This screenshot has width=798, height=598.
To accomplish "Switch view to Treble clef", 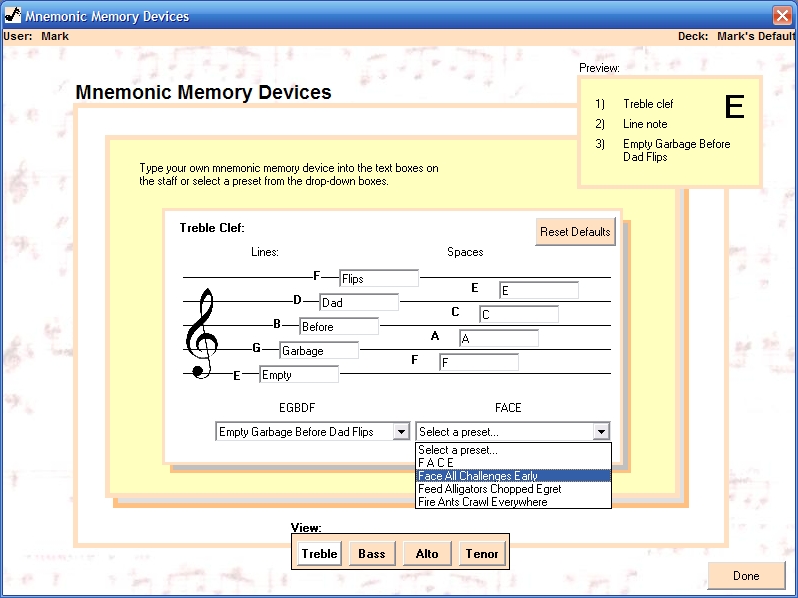I will 319,553.
